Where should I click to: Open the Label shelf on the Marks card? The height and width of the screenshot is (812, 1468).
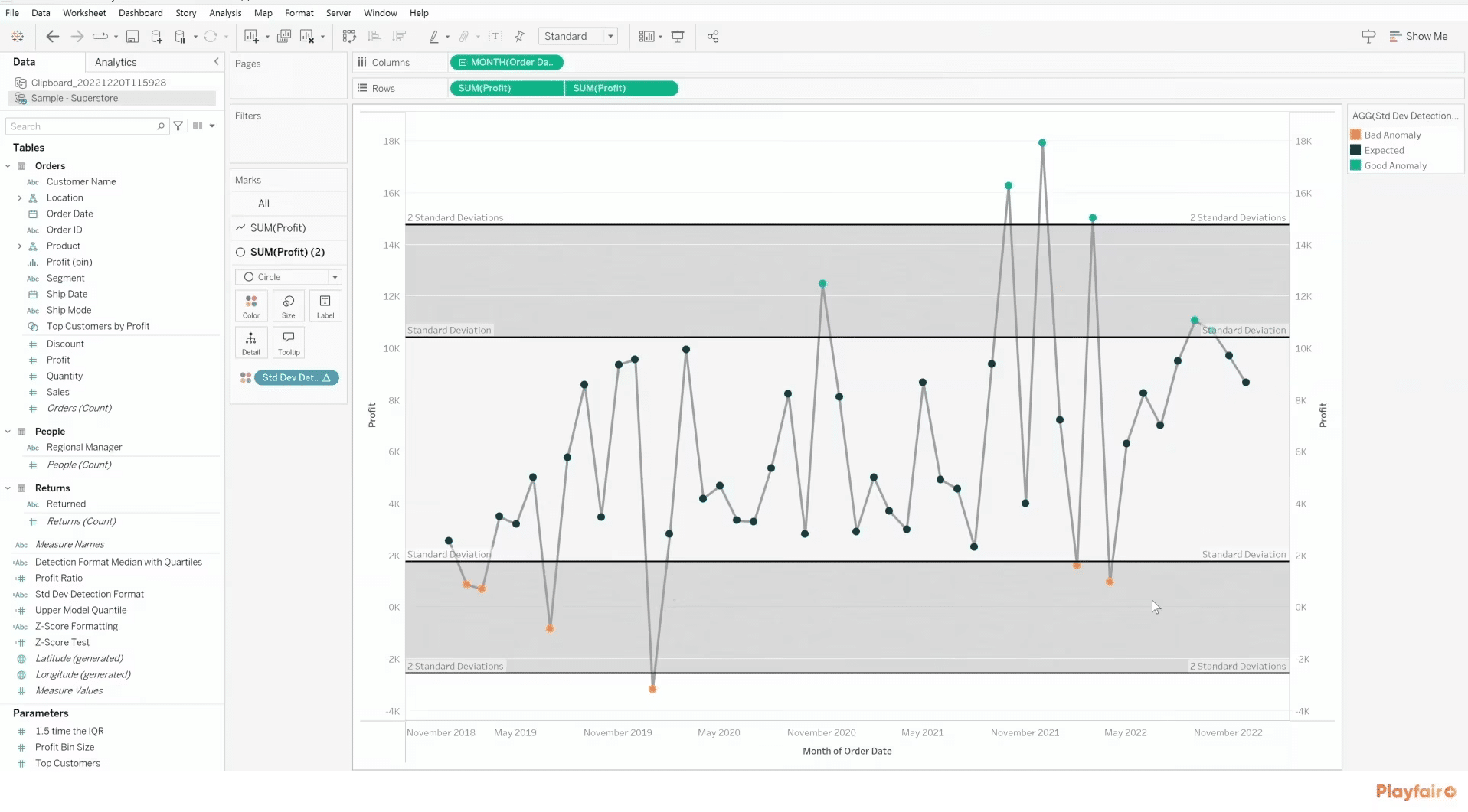(x=325, y=305)
